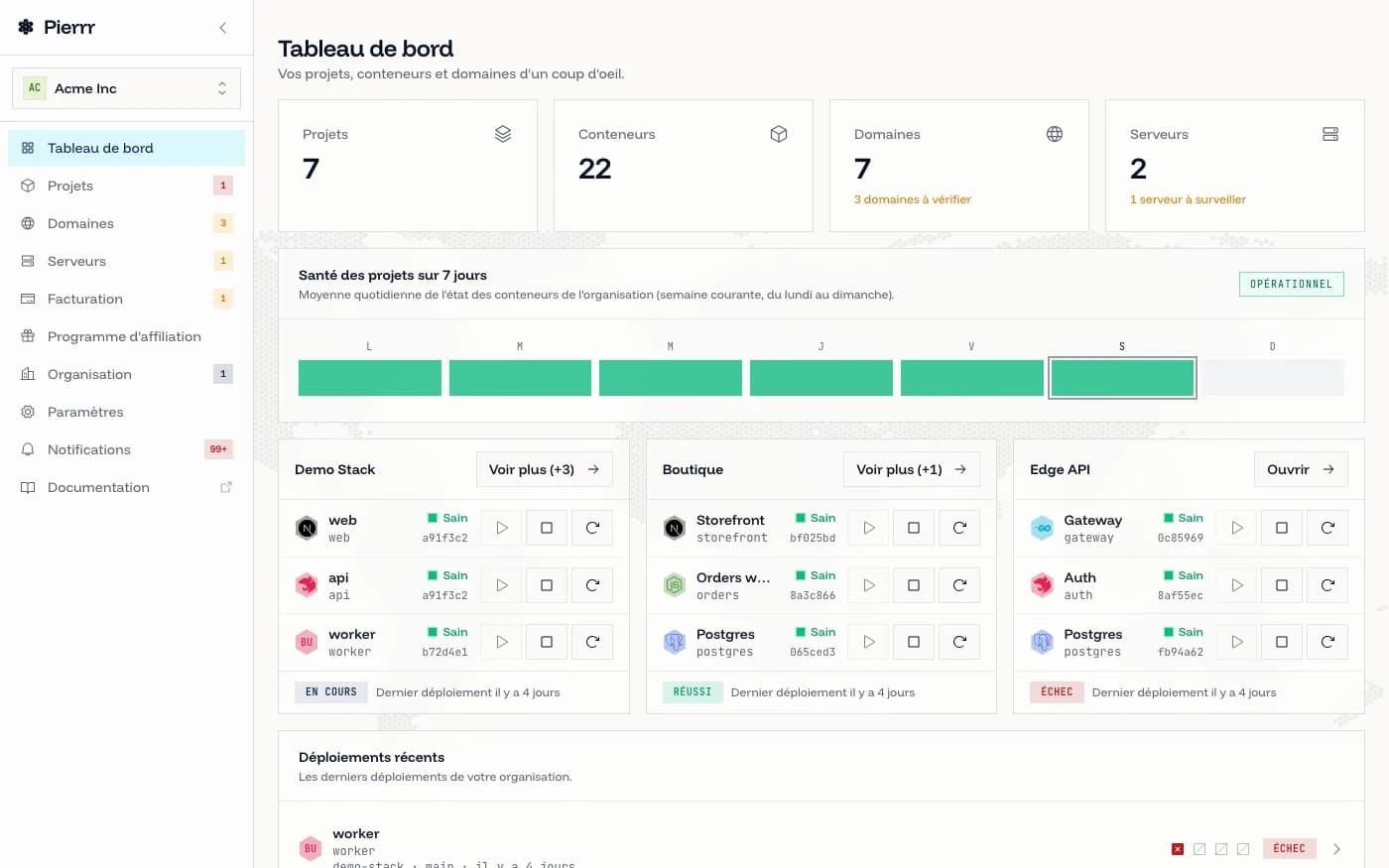The image size is (1389, 868).
Task: Select the Friday (V) health bar
Action: [971, 378]
